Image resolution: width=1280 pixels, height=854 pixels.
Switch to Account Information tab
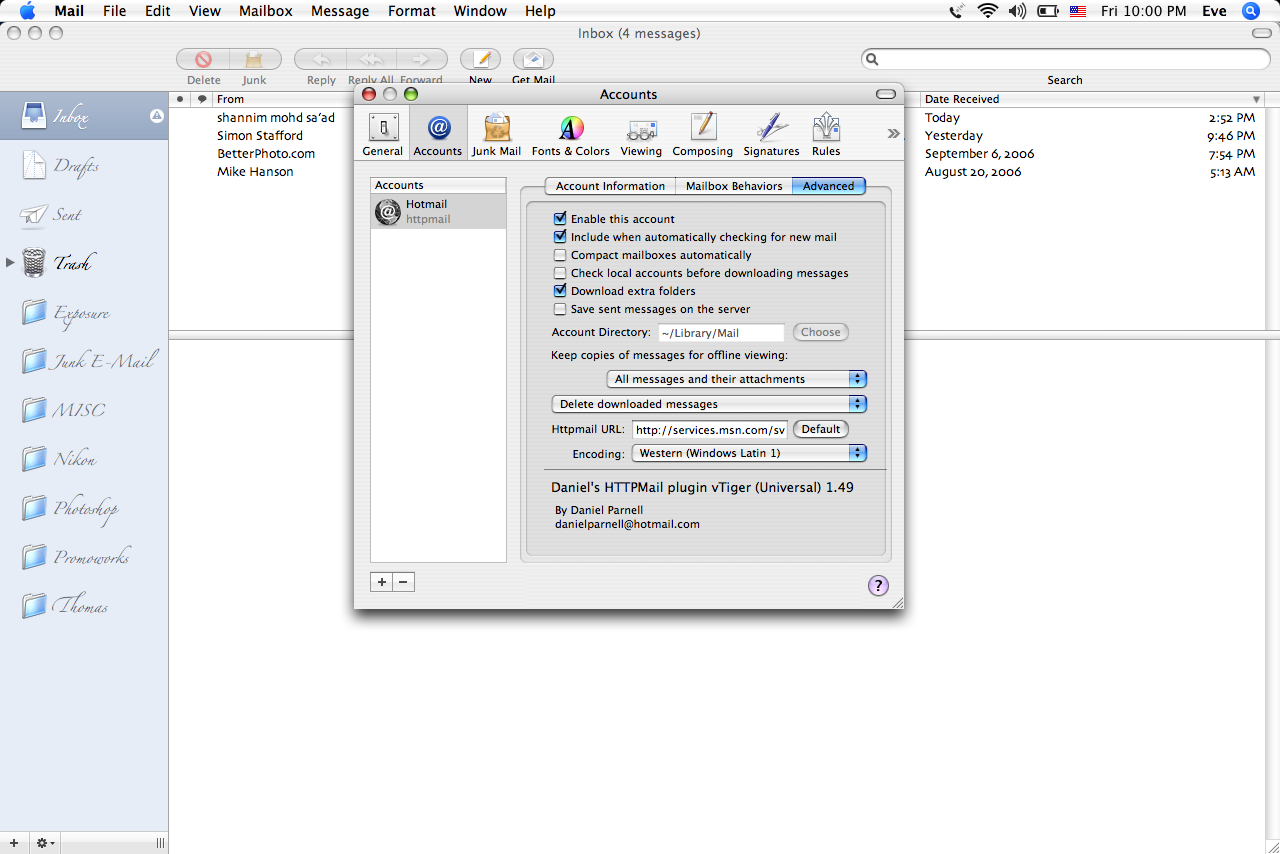point(610,186)
